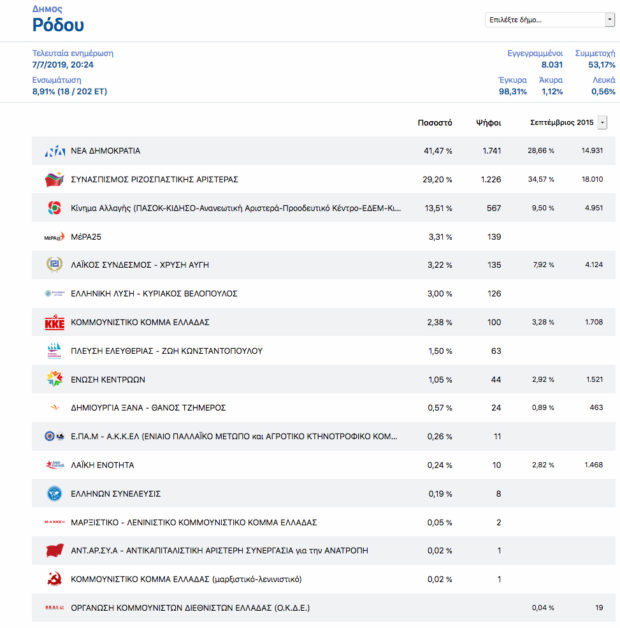Screen dimensions: 620x628
Task: Click the ΝΕΑ ΔΗΜΟΚΡΑΤΙΑ party name
Action: click(105, 151)
